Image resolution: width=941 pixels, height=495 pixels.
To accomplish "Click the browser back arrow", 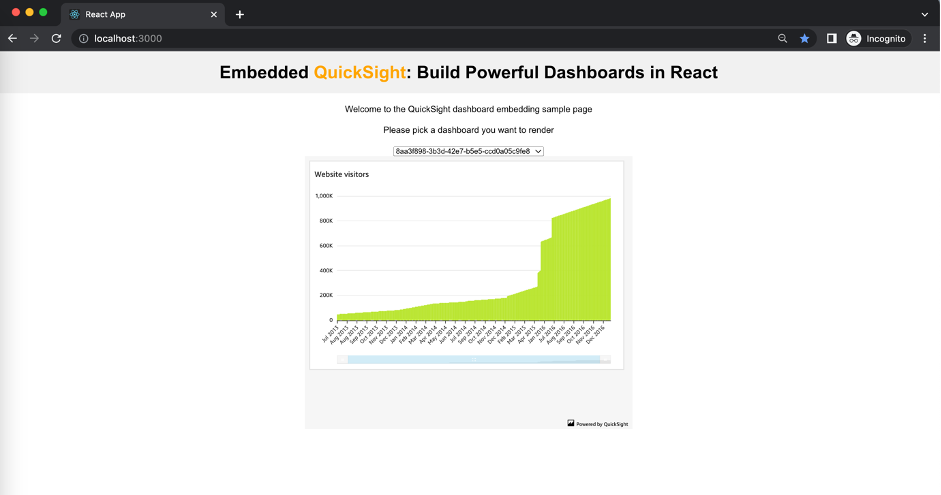I will tap(13, 38).
